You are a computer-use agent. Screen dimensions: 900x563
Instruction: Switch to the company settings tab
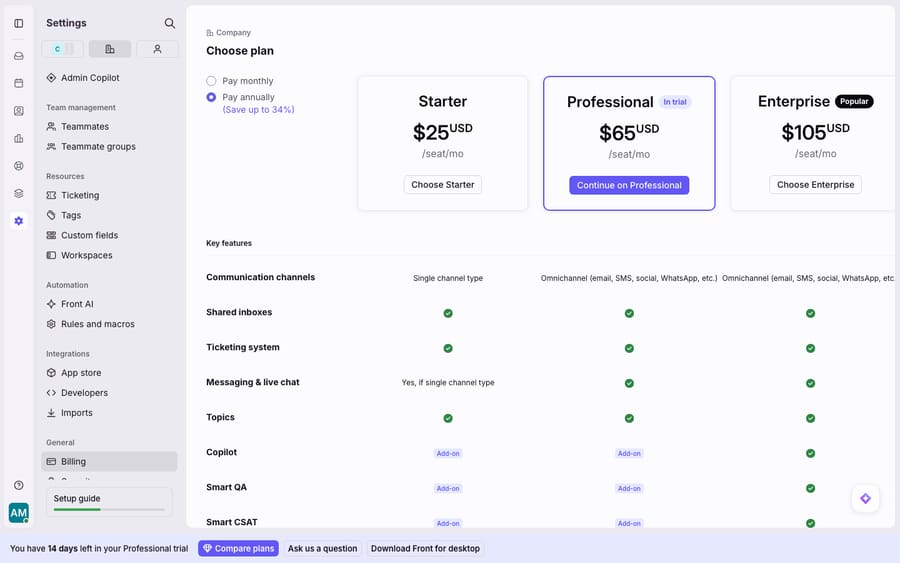[x=110, y=49]
